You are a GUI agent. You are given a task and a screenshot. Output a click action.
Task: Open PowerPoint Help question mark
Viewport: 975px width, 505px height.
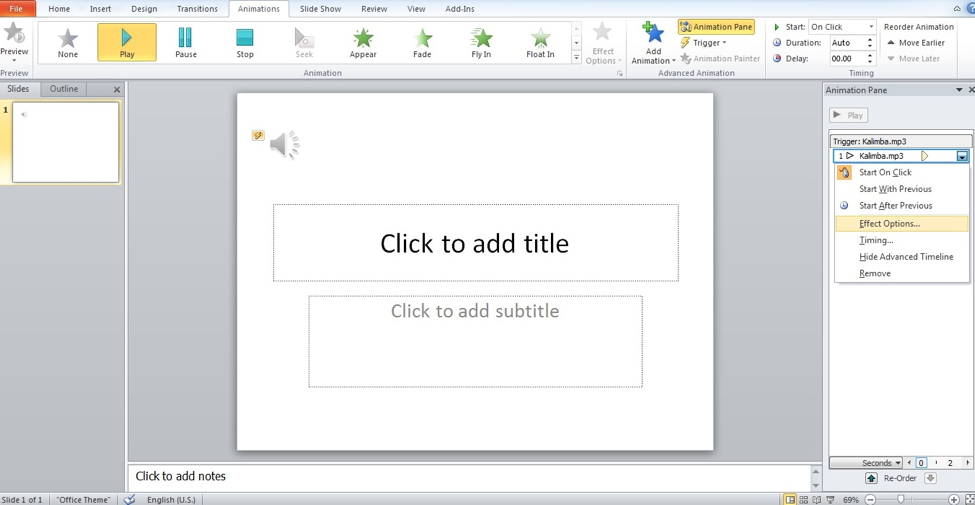[970, 9]
